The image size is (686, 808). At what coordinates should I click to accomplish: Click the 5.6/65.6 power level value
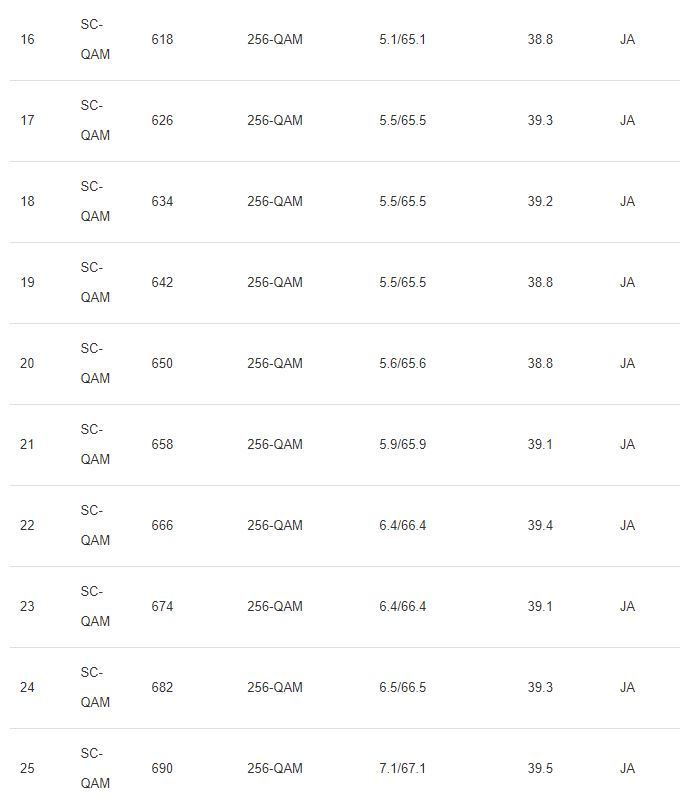pos(402,364)
